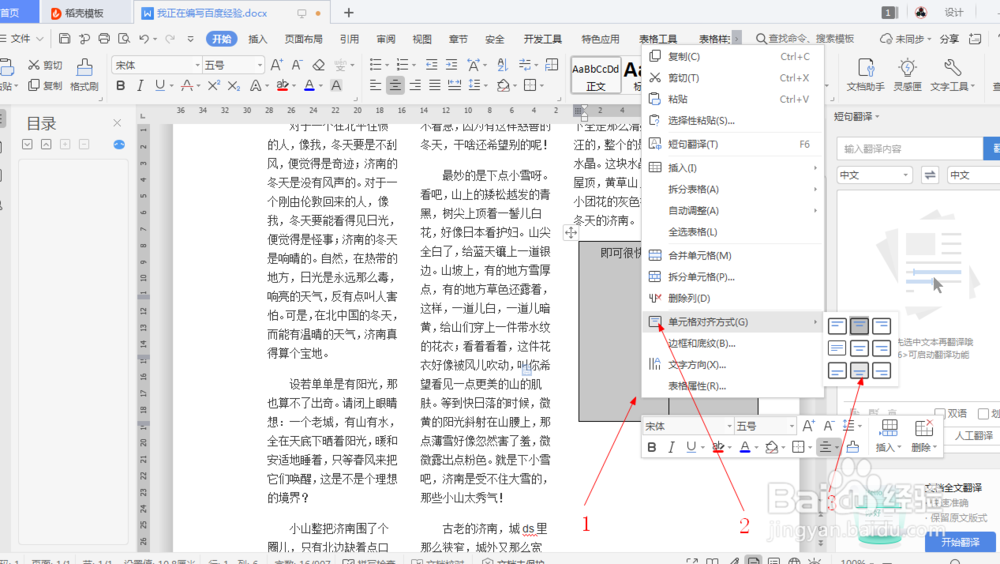Click the Undo arrow icon

144,39
